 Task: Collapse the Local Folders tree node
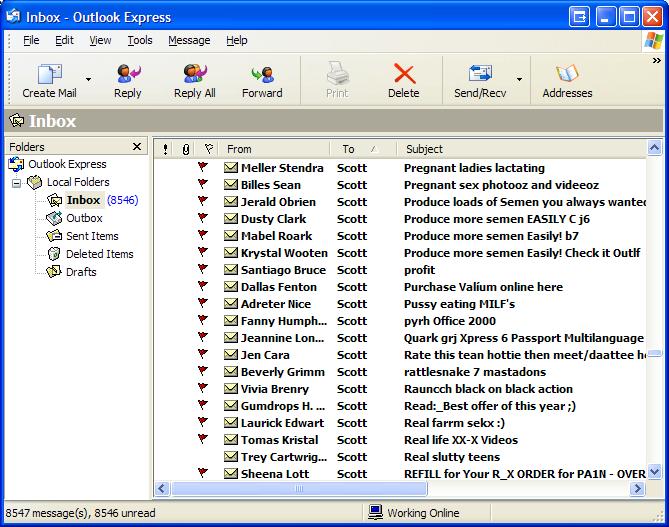(17, 183)
